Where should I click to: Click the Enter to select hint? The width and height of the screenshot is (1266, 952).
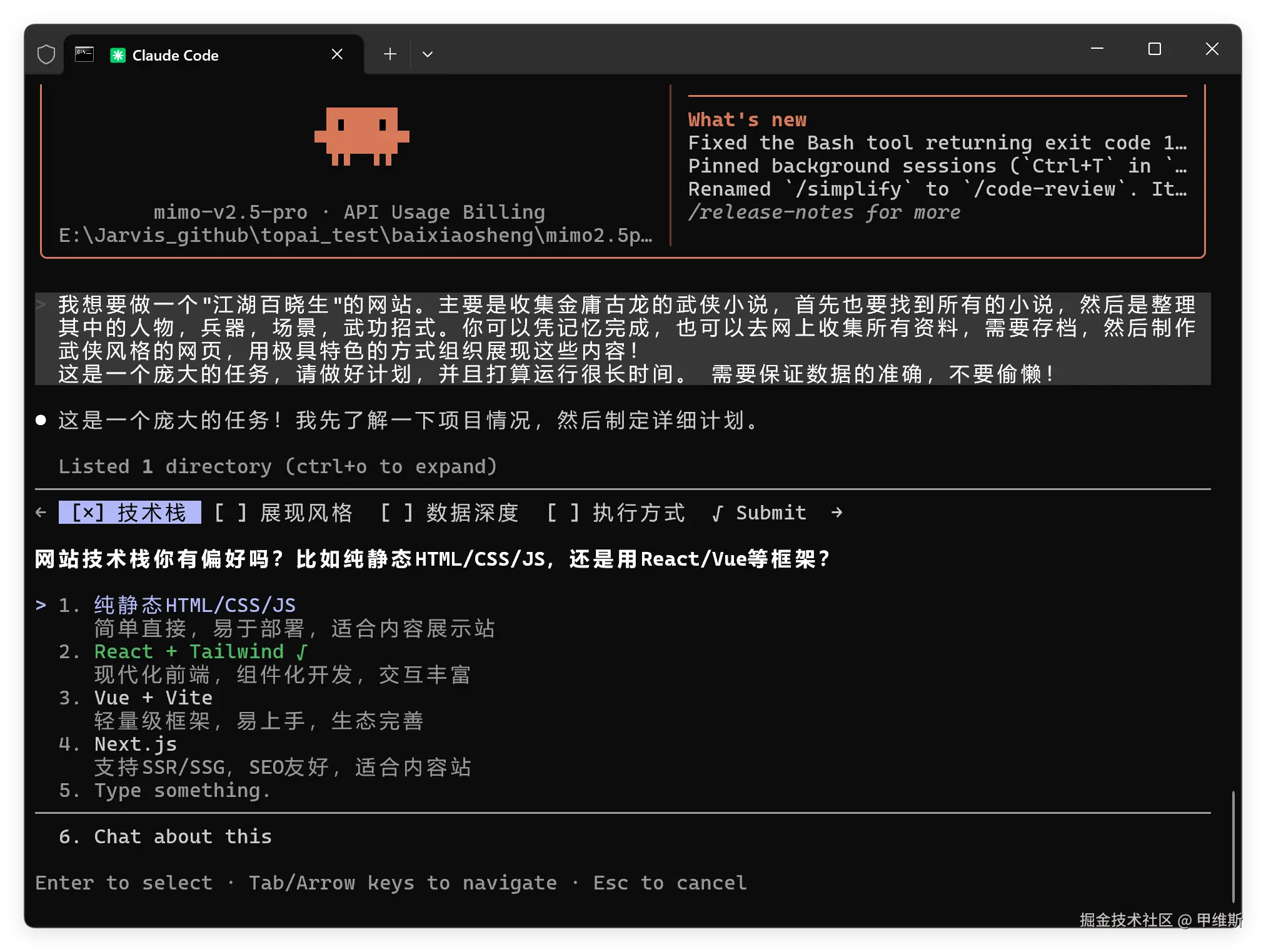coord(124,883)
